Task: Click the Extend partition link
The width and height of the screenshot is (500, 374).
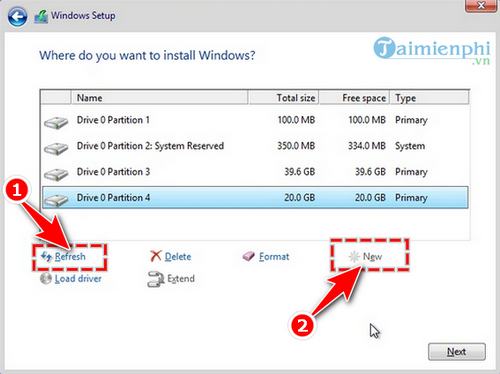Action: (x=181, y=278)
